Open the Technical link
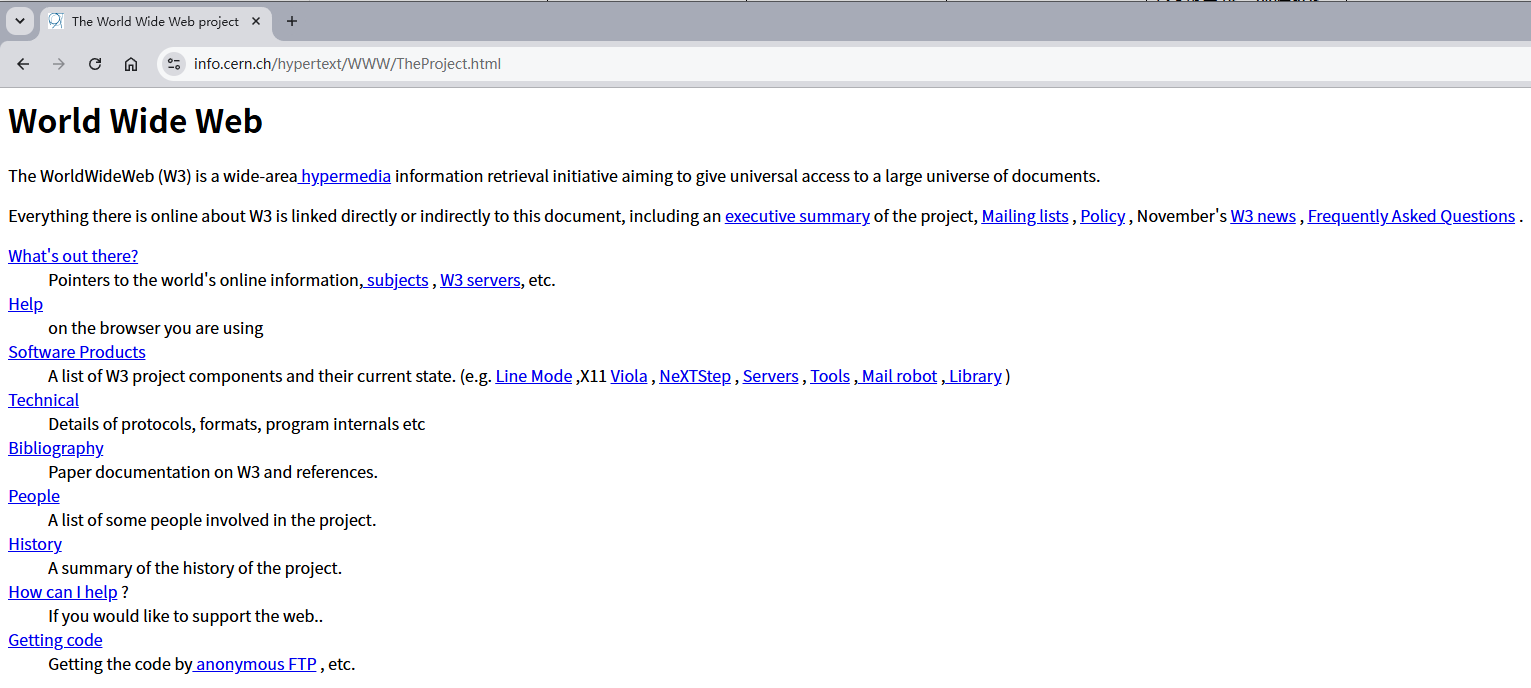 click(x=43, y=400)
